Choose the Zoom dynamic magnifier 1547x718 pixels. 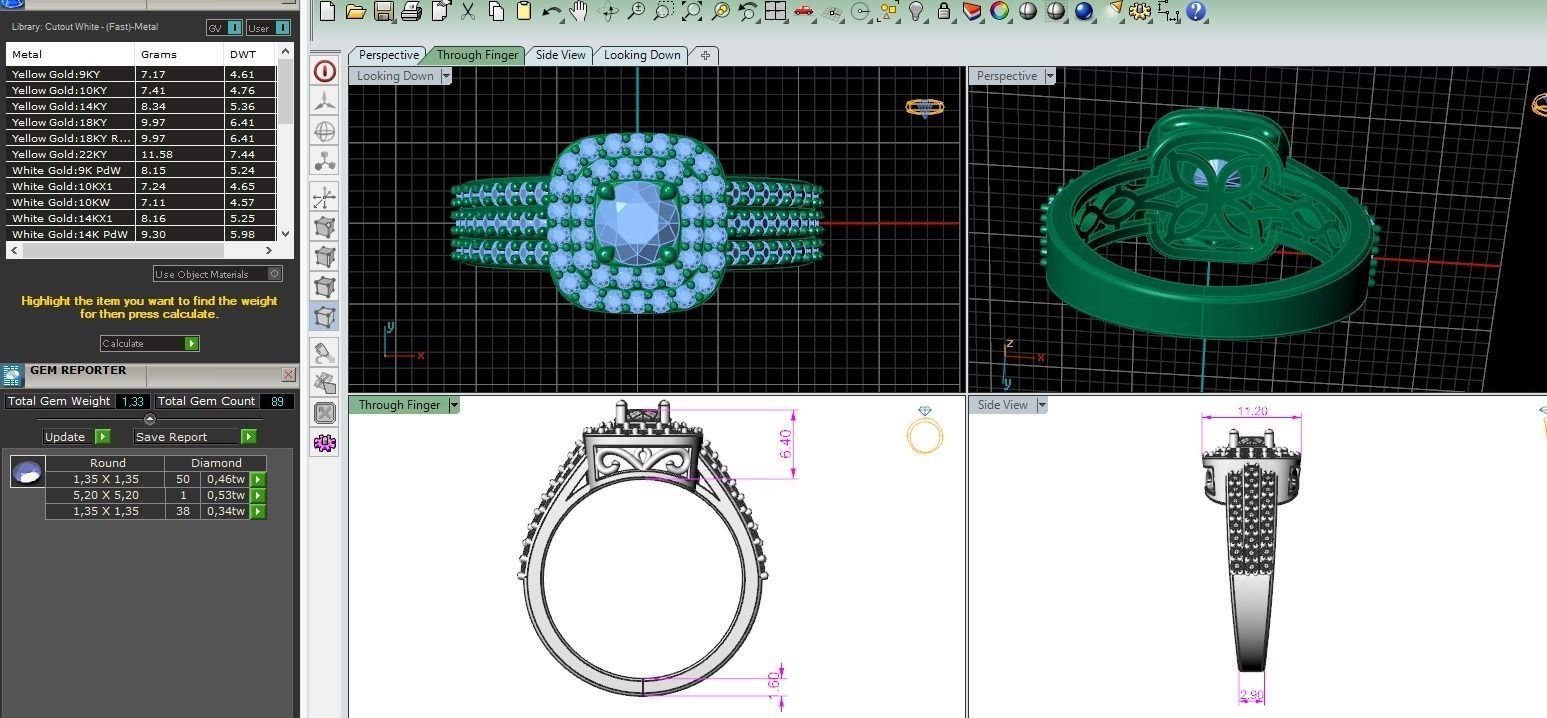pos(636,12)
